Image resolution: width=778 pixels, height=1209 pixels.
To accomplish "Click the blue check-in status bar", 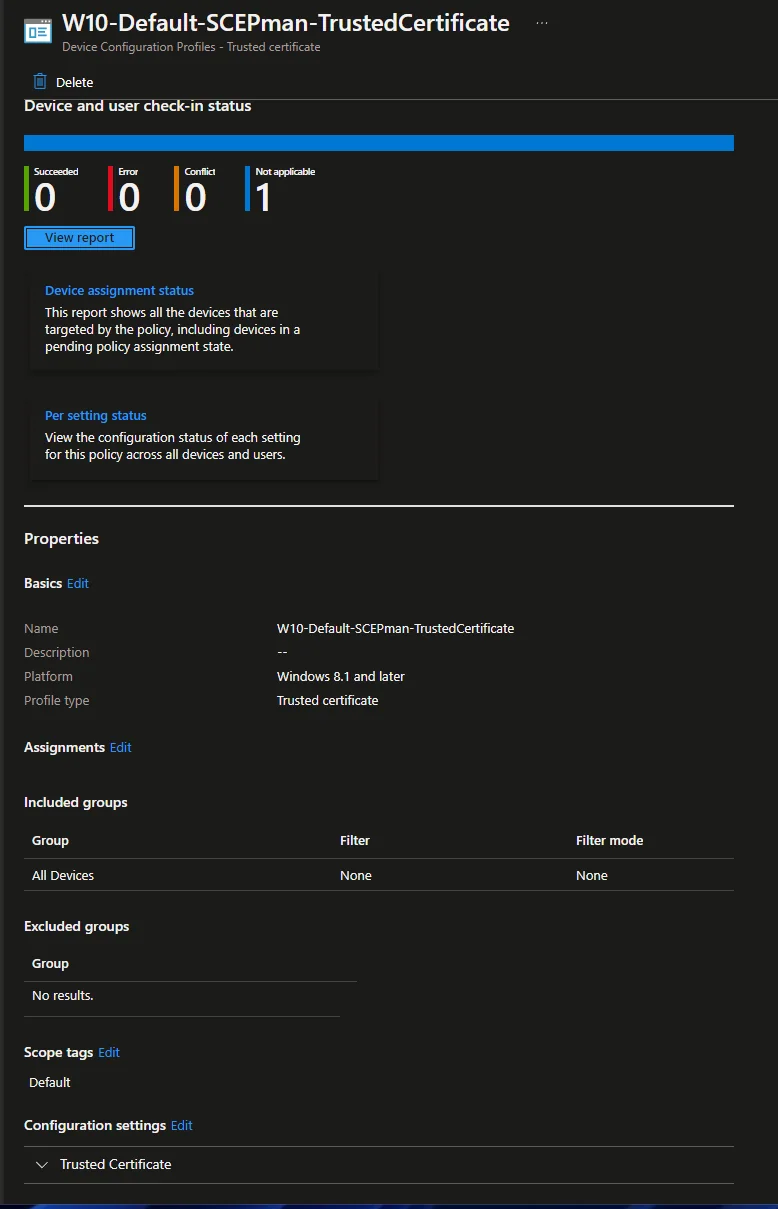I will [x=379, y=143].
